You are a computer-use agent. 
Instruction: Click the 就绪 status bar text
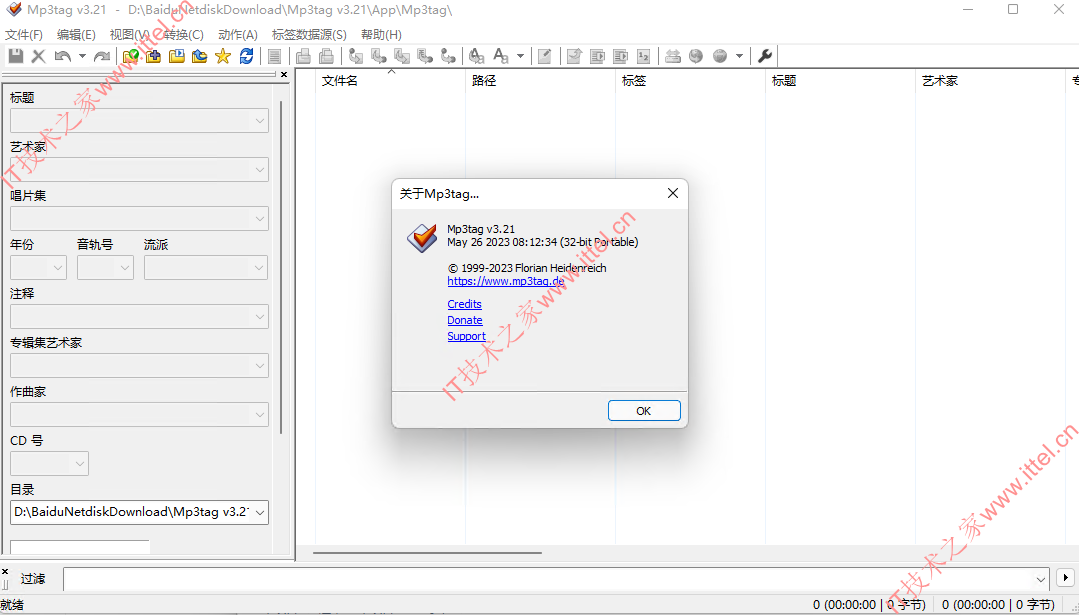(x=12, y=605)
